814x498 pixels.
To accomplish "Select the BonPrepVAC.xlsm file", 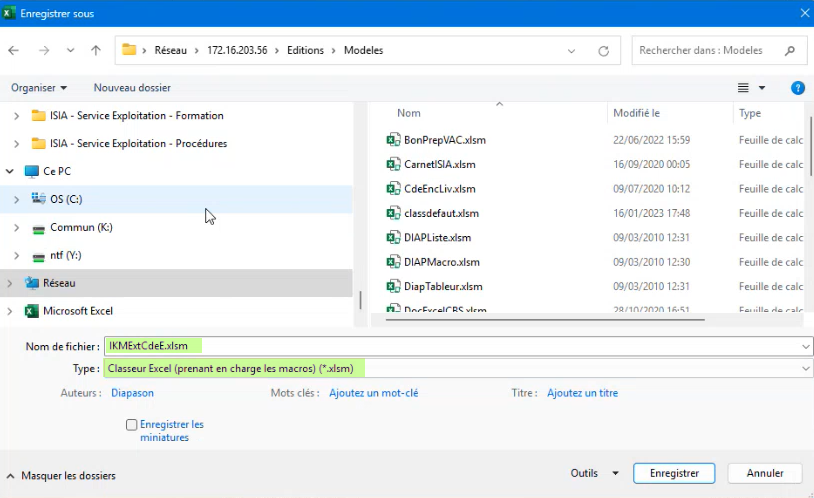I will [x=444, y=140].
